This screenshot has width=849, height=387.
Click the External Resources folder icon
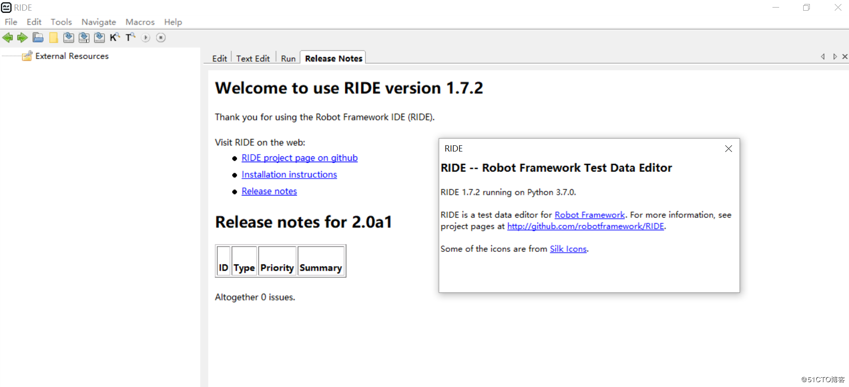[27, 56]
